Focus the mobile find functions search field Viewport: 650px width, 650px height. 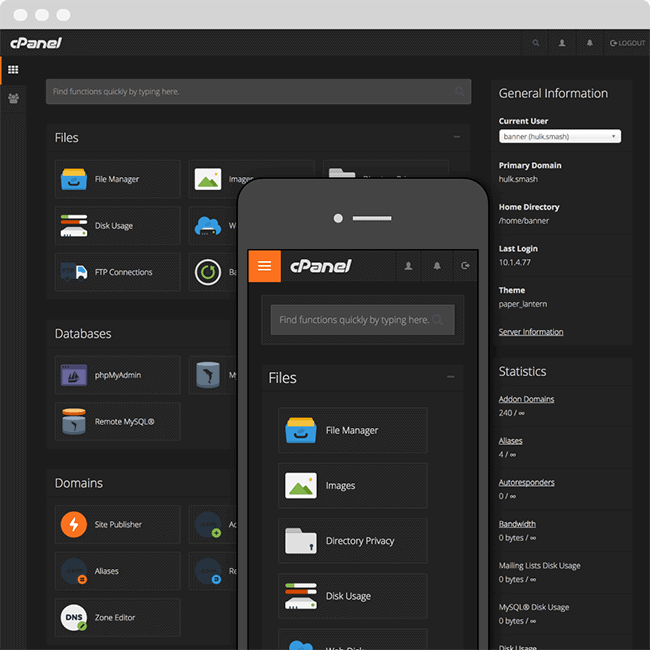(x=362, y=320)
